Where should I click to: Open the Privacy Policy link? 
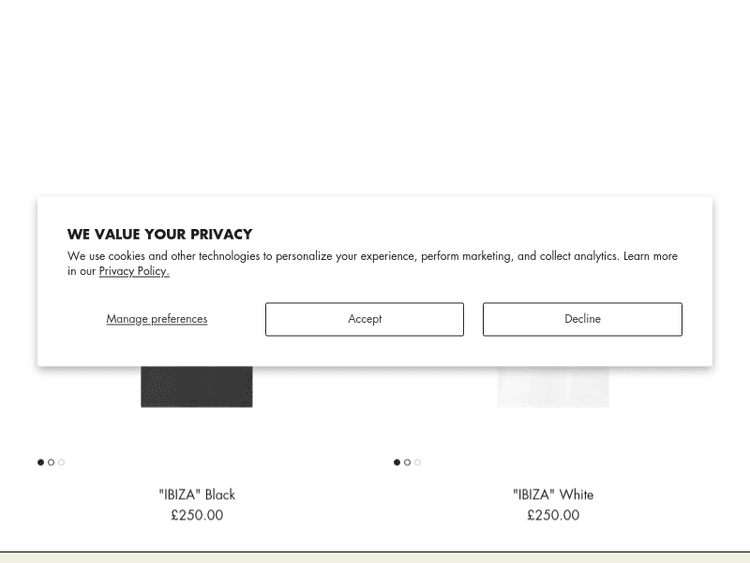(134, 271)
